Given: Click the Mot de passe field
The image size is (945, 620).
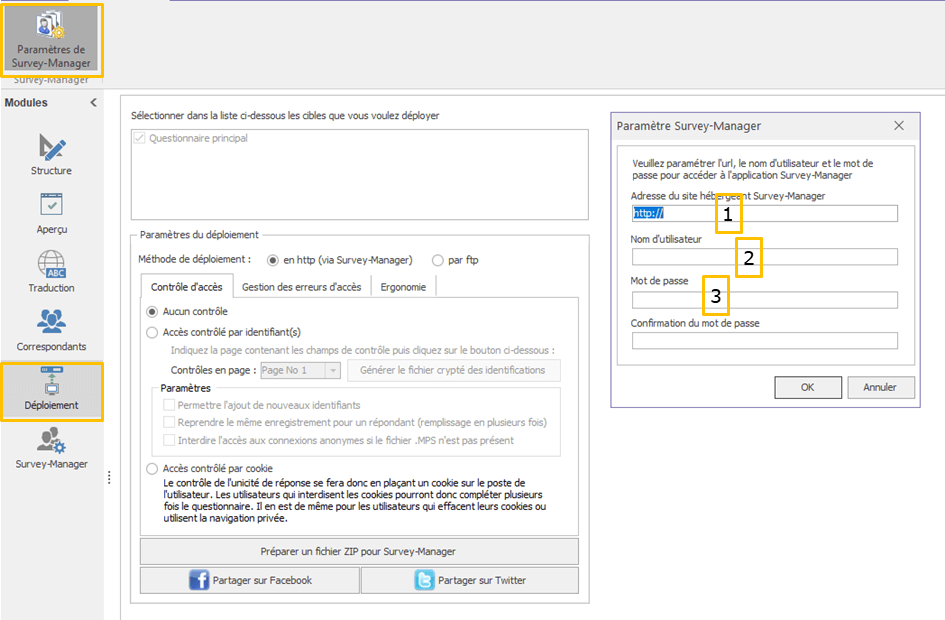Looking at the screenshot, I should [764, 299].
